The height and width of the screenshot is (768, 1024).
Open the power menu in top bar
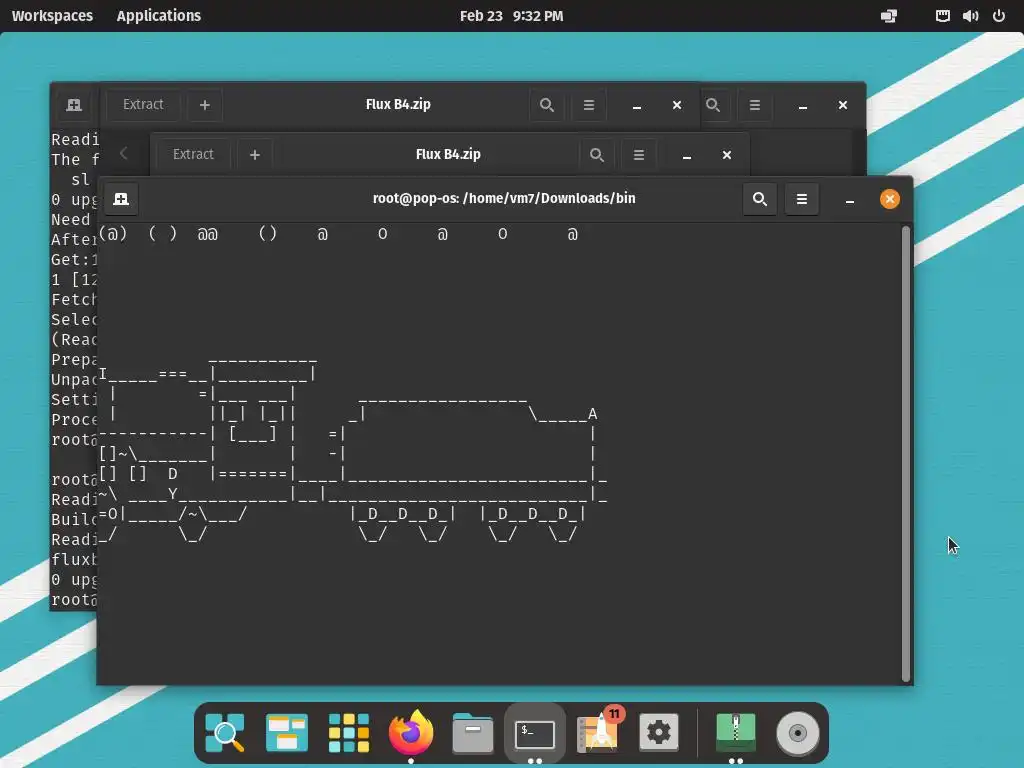click(x=999, y=16)
